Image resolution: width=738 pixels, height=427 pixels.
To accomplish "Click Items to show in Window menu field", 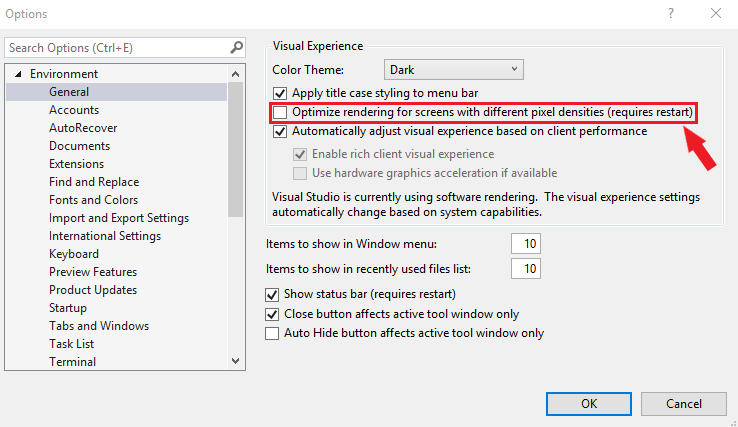I will tap(525, 244).
